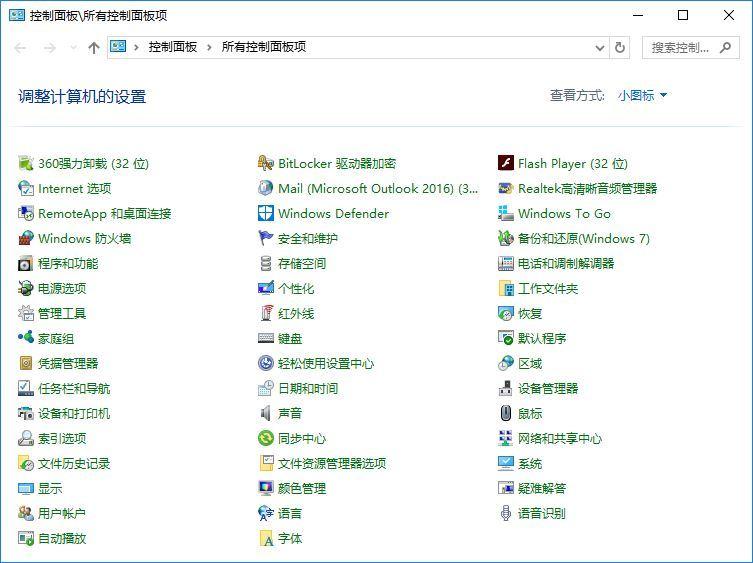Open the 网络和共享中心 link
Viewport: 753px width, 563px height.
(x=560, y=438)
